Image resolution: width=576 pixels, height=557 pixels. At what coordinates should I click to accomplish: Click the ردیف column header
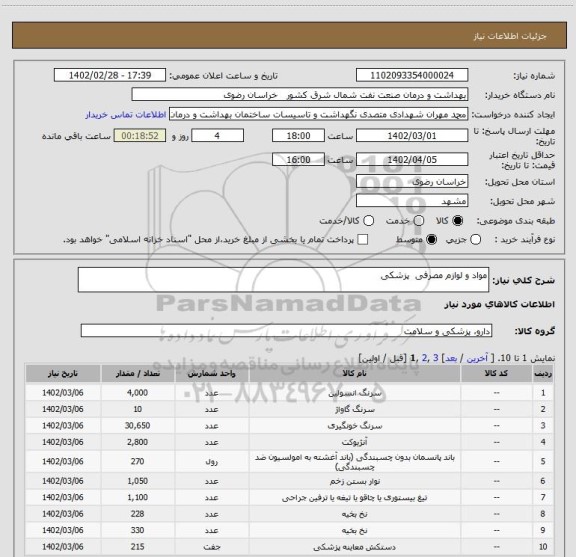click(543, 373)
